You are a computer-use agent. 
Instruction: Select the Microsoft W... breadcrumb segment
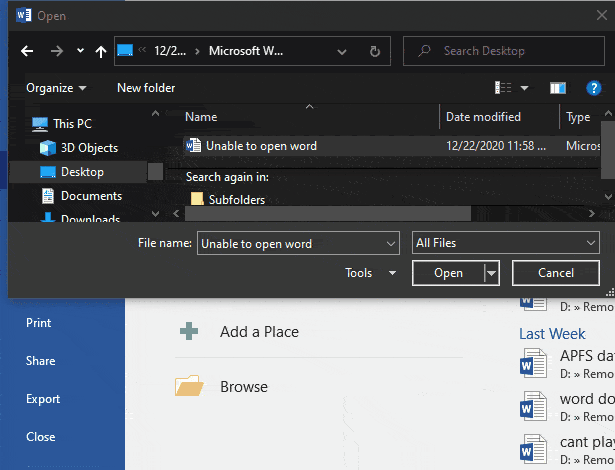click(246, 51)
